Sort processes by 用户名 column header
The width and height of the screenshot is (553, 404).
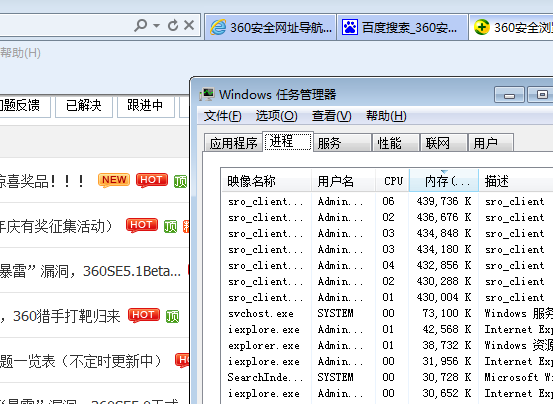point(343,181)
